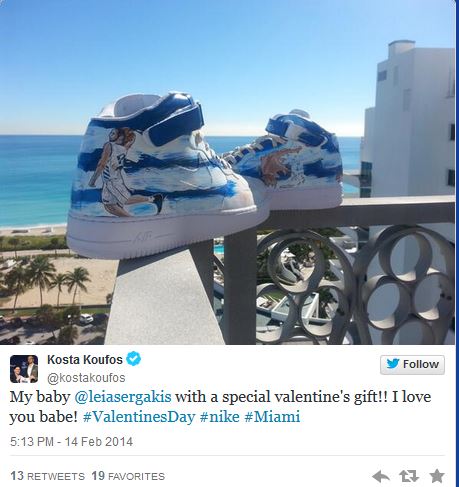Open Kosta Koufos profile avatar

click(24, 369)
